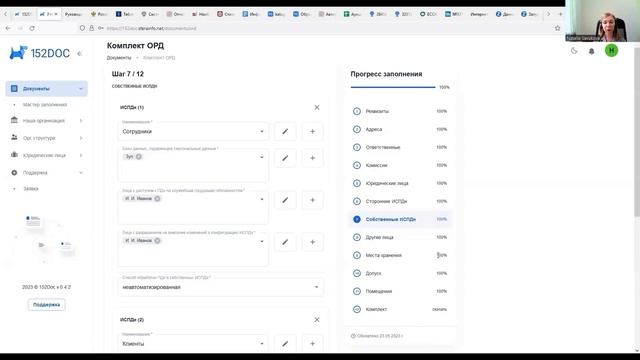Select Юридические лица step in progress list
Image resolution: width=640 pixels, height=360 pixels.
point(400,183)
